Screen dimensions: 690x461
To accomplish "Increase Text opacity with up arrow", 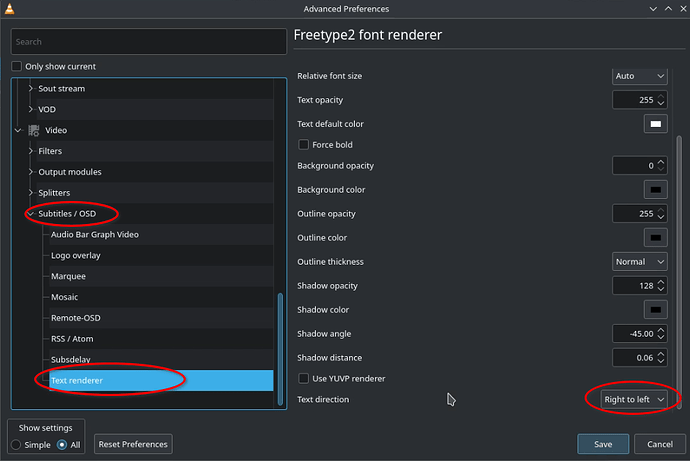I will point(661,96).
